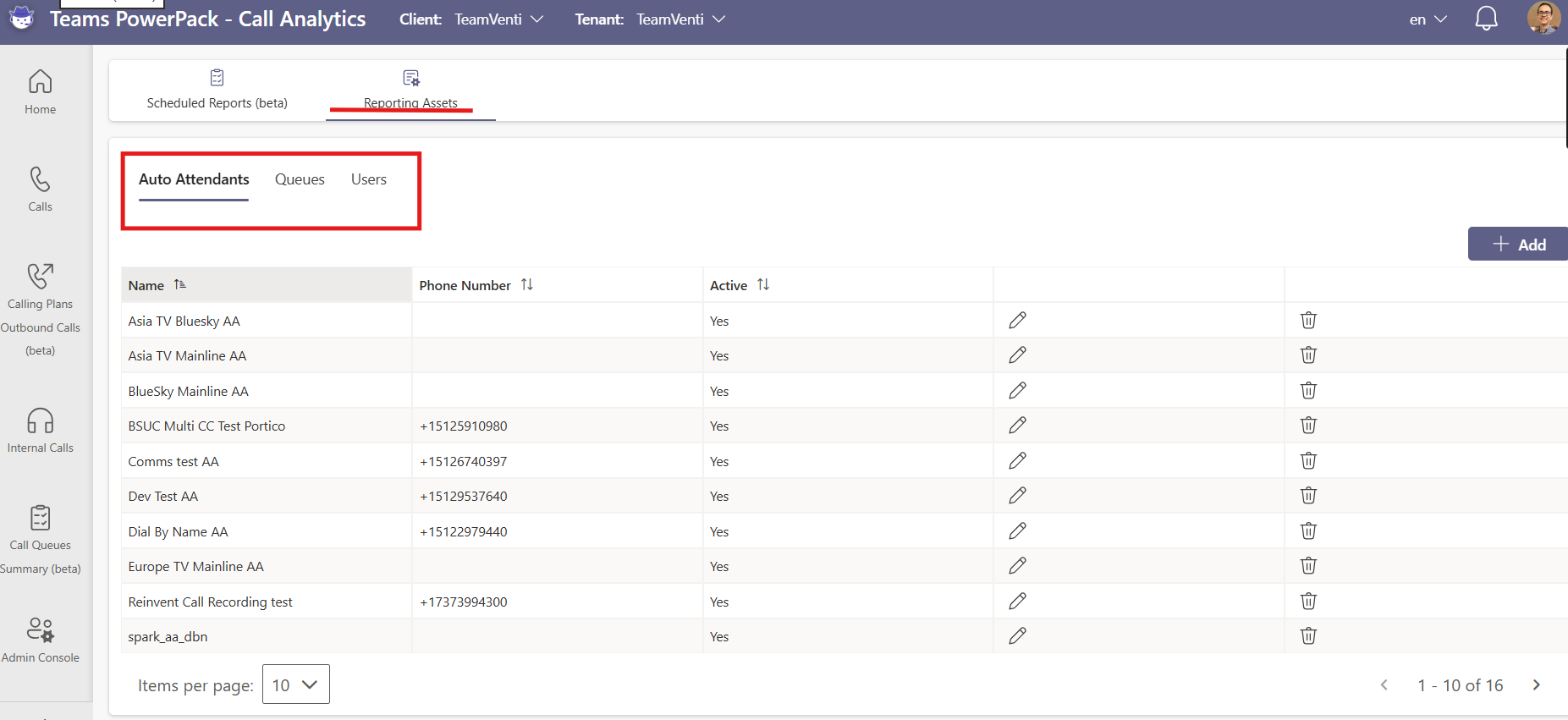Sort table by Name column
This screenshot has height=720, width=1568.
pos(179,285)
